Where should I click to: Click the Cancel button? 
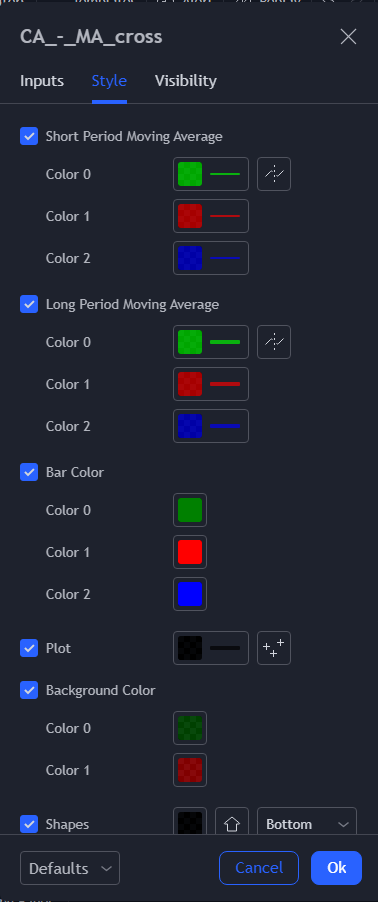point(259,868)
